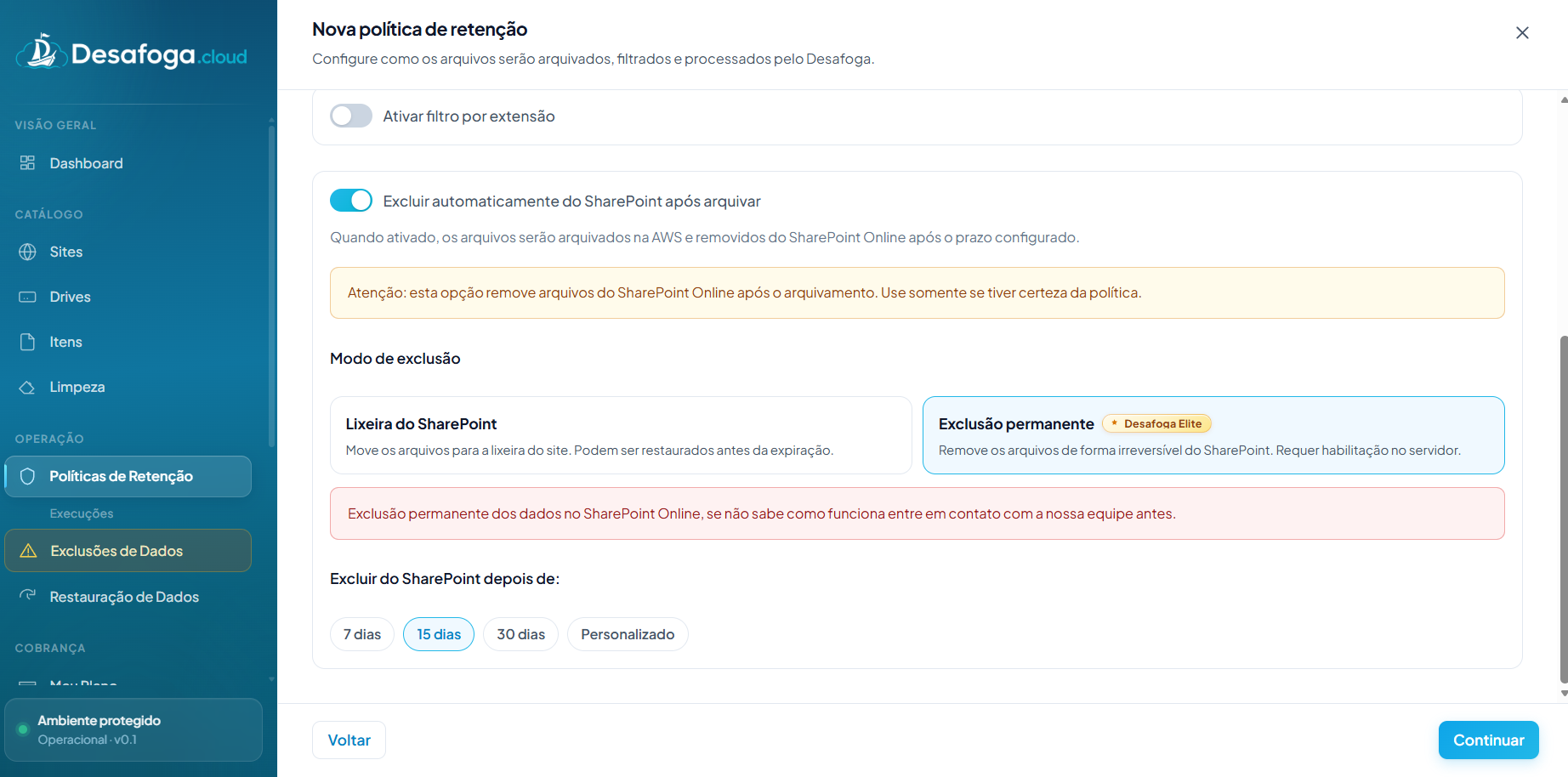Click the dialog's vertical scrollbar thumb
The image size is (1568, 777).
point(1564,508)
